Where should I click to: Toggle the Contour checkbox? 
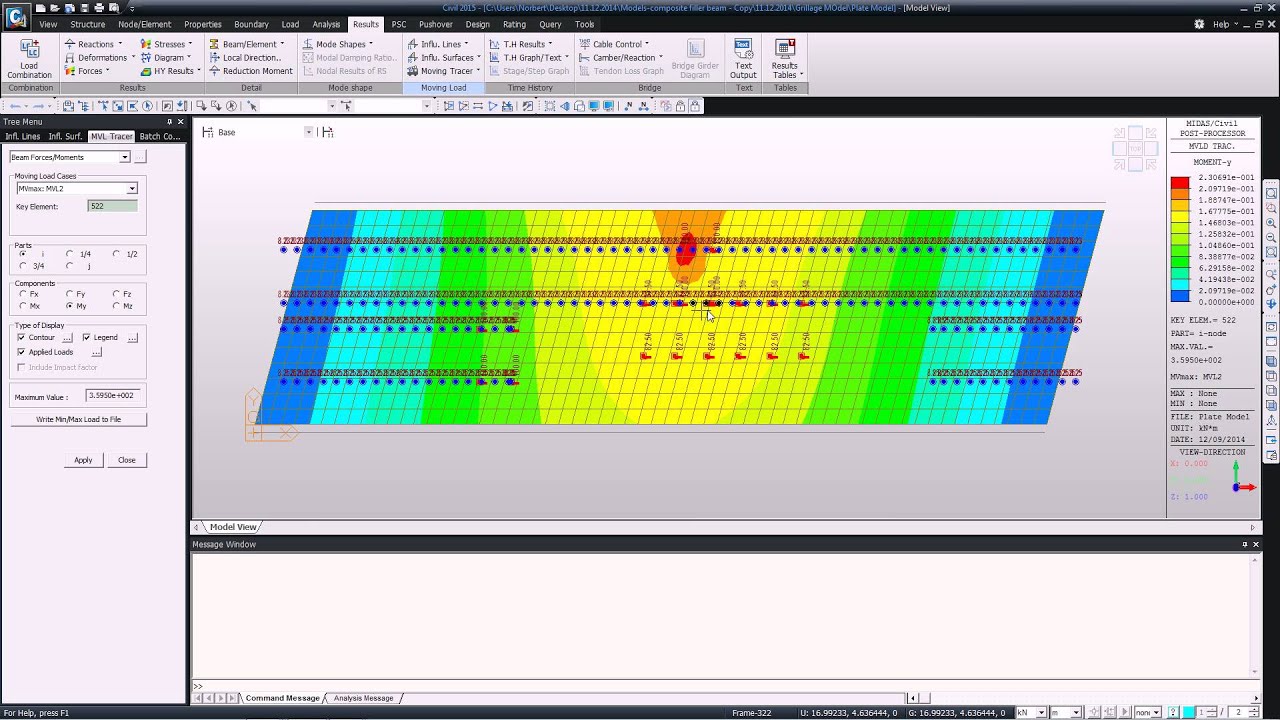pyautogui.click(x=21, y=338)
